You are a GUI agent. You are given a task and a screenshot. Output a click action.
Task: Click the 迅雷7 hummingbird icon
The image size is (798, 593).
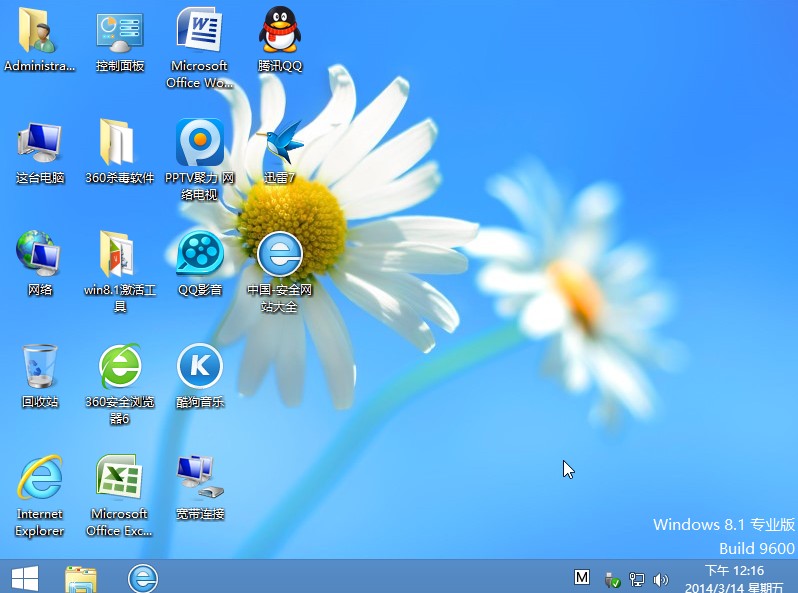tap(280, 143)
